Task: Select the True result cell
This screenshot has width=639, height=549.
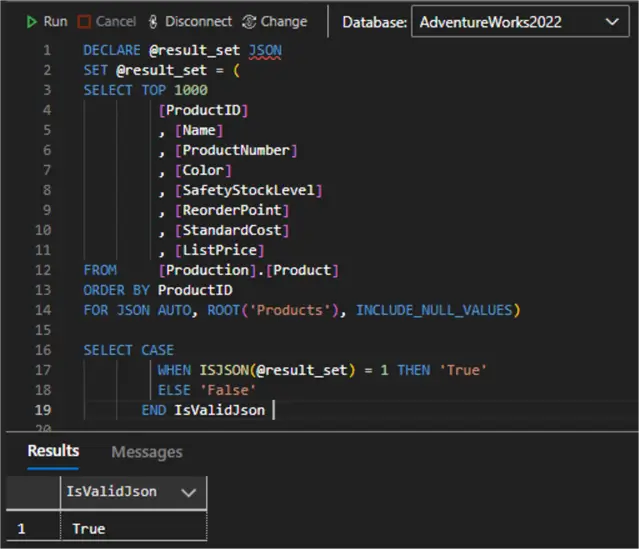Action: [134, 529]
